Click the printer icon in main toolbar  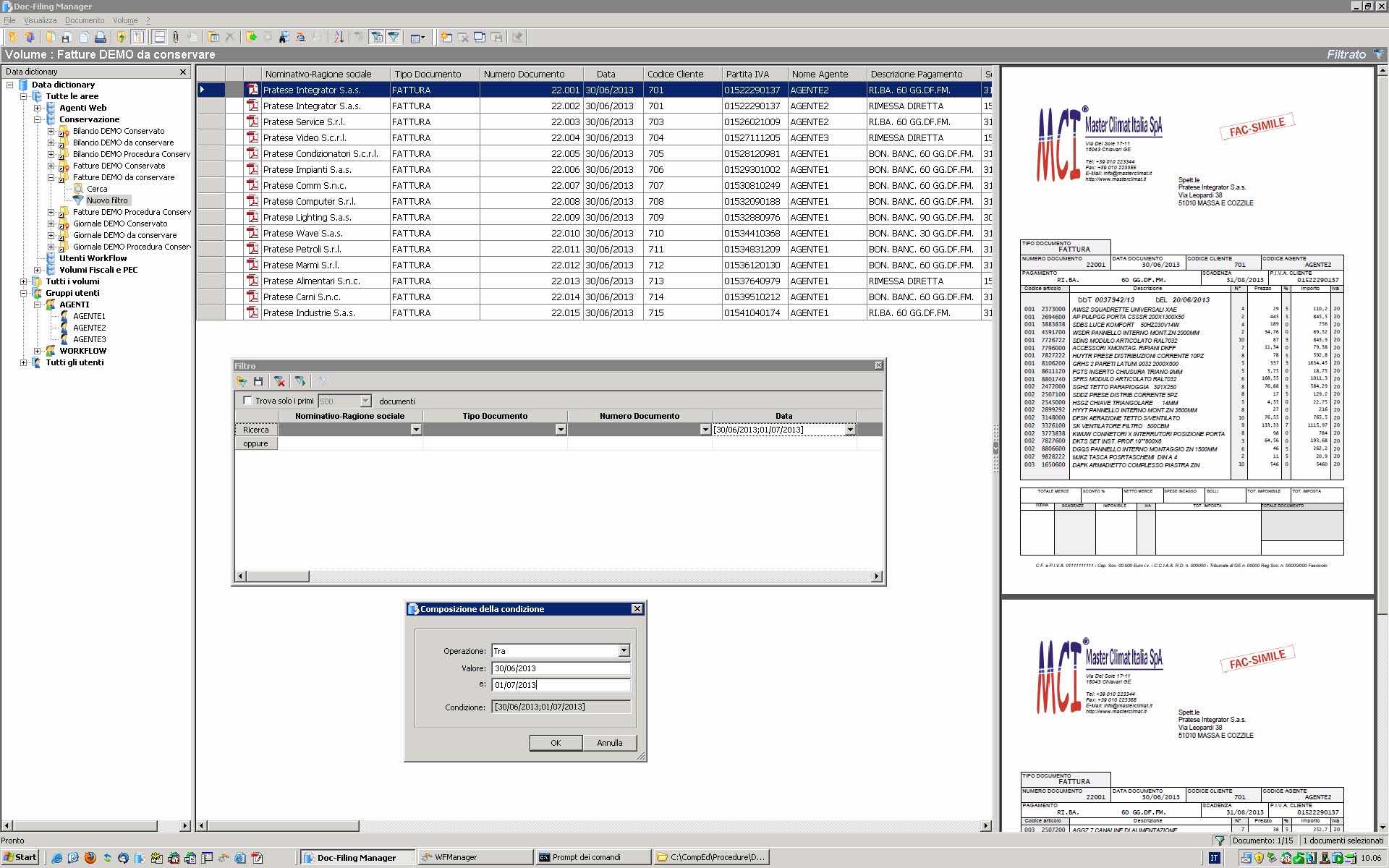[101, 37]
